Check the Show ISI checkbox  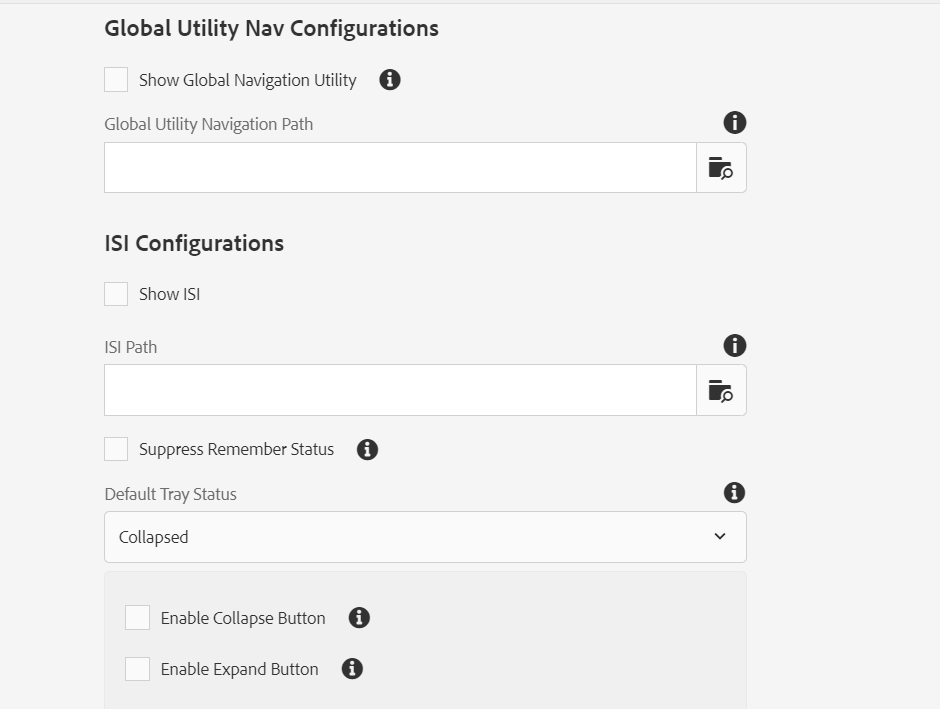click(116, 294)
